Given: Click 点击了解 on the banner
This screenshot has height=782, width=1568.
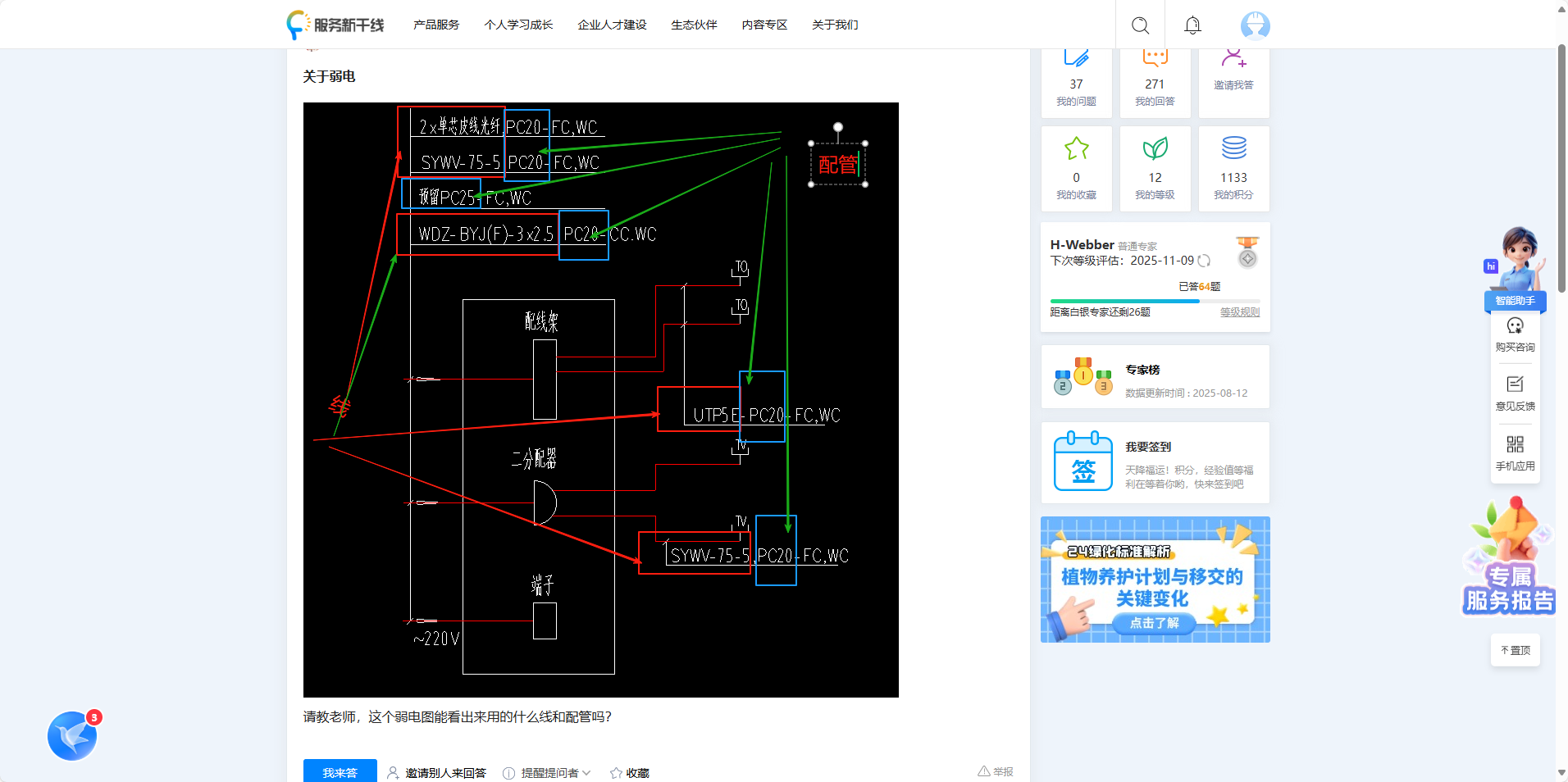Looking at the screenshot, I should [1154, 623].
